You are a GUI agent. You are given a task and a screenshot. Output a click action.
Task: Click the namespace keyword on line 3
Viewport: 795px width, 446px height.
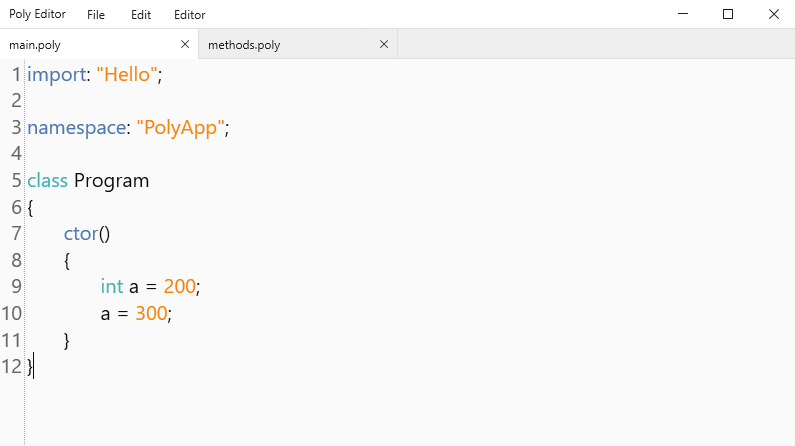coord(76,128)
